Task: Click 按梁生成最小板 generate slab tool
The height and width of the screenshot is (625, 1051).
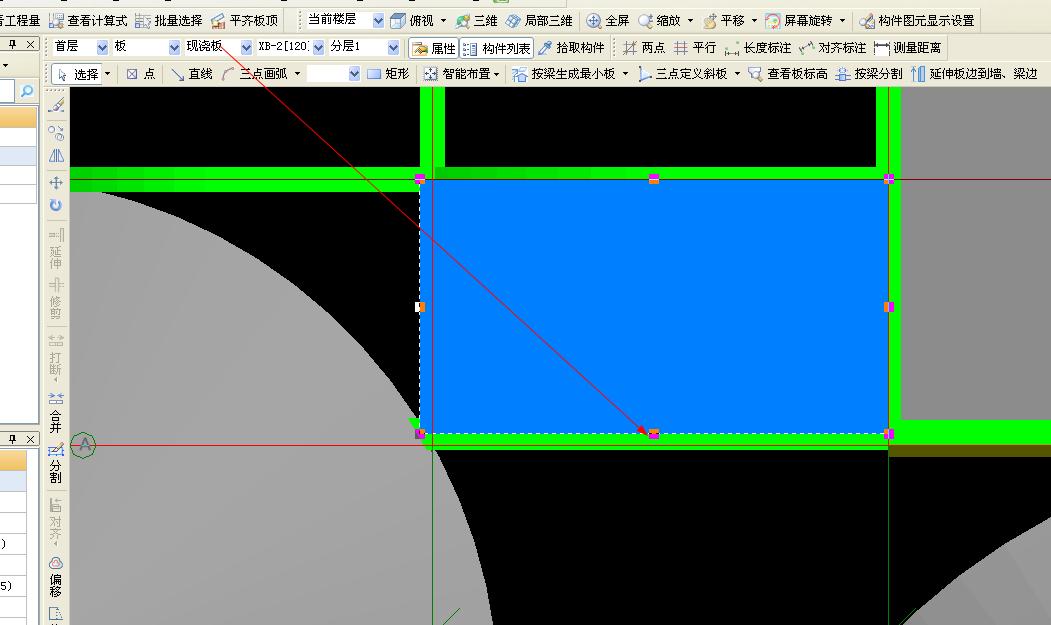Action: [x=564, y=74]
